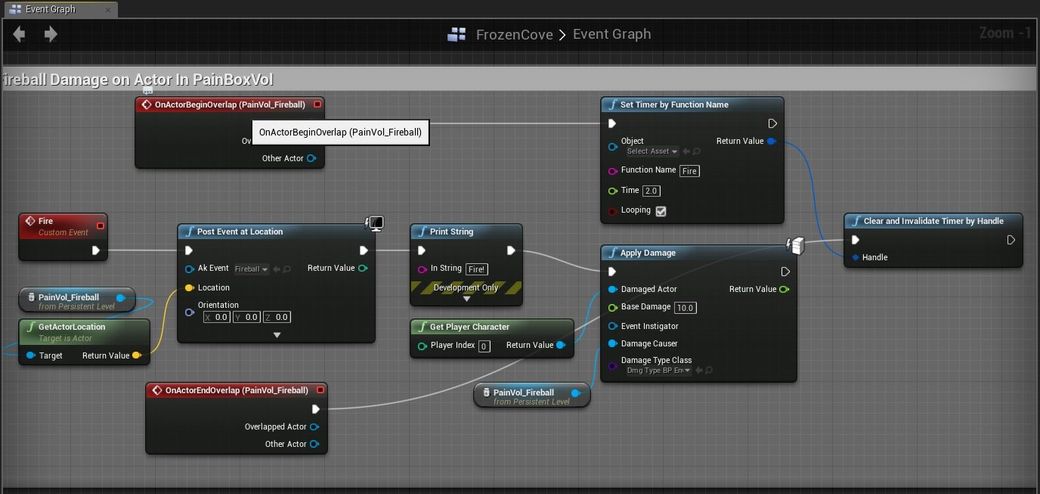The width and height of the screenshot is (1040, 494).
Task: Click the client-only monitor icon on Post Event
Action: (x=375, y=223)
